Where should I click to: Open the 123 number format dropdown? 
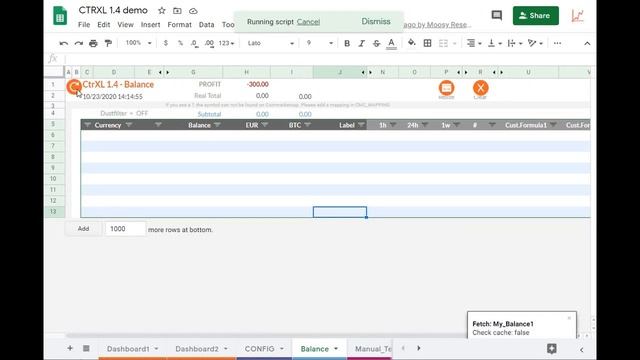[227, 43]
